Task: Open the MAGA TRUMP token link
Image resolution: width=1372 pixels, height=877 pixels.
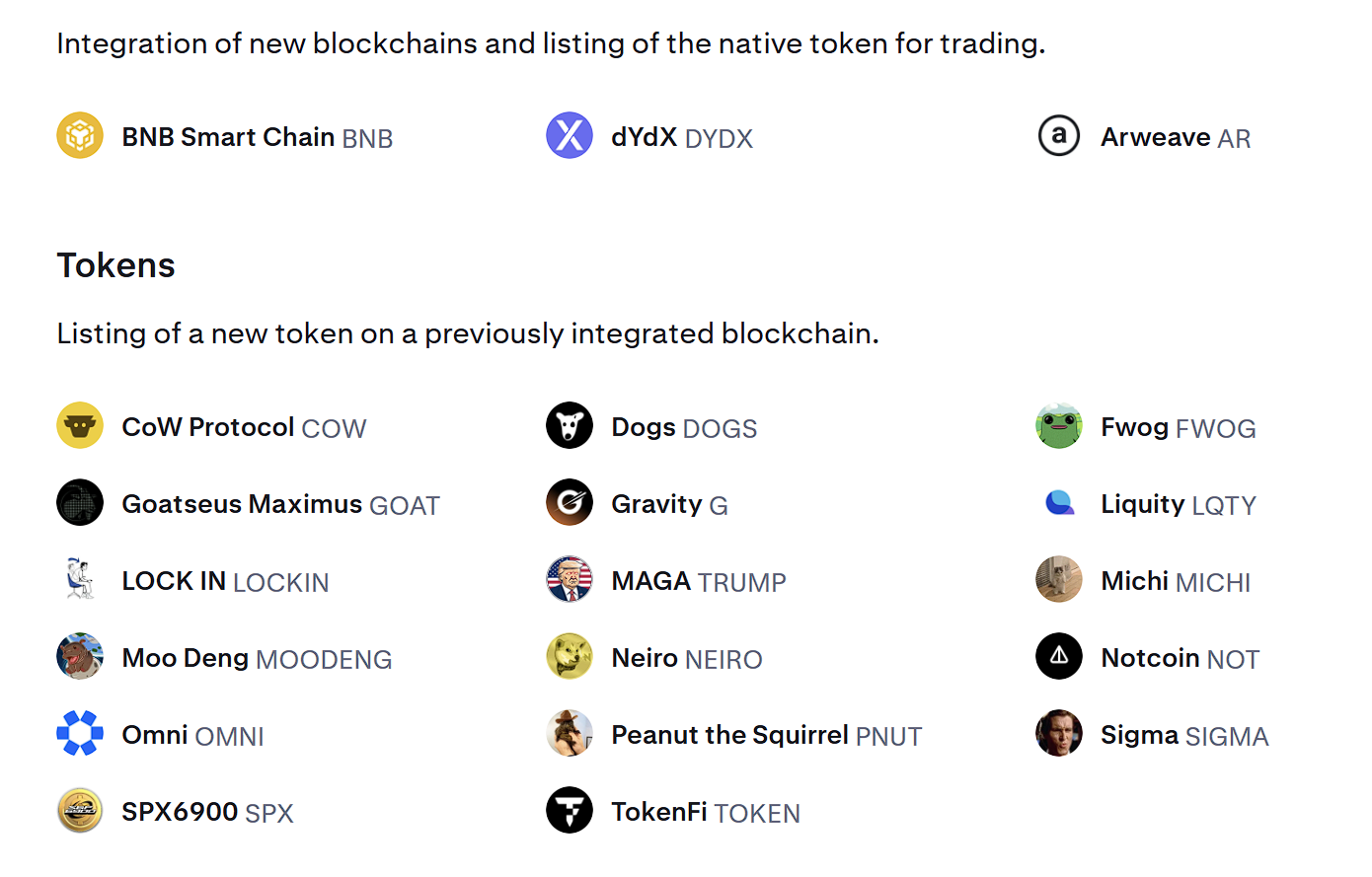Action: [x=699, y=581]
